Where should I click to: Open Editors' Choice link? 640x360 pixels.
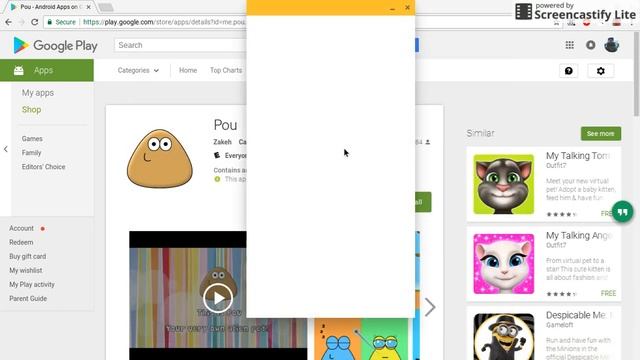43,167
